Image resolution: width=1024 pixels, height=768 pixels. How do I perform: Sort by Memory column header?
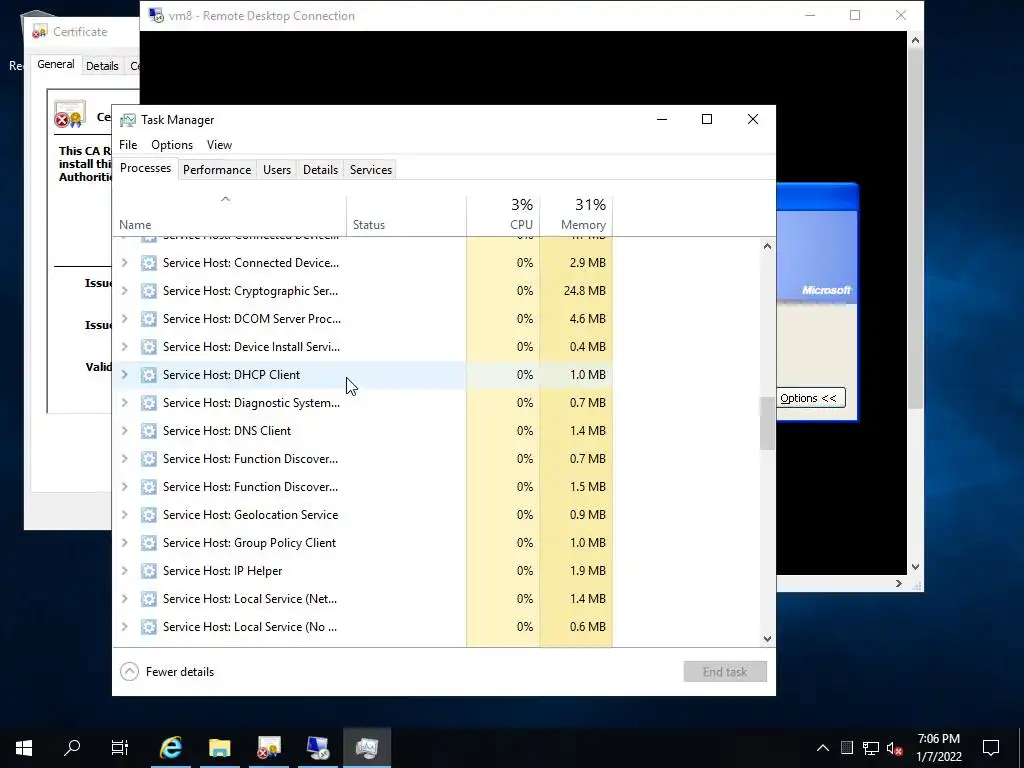577,216
